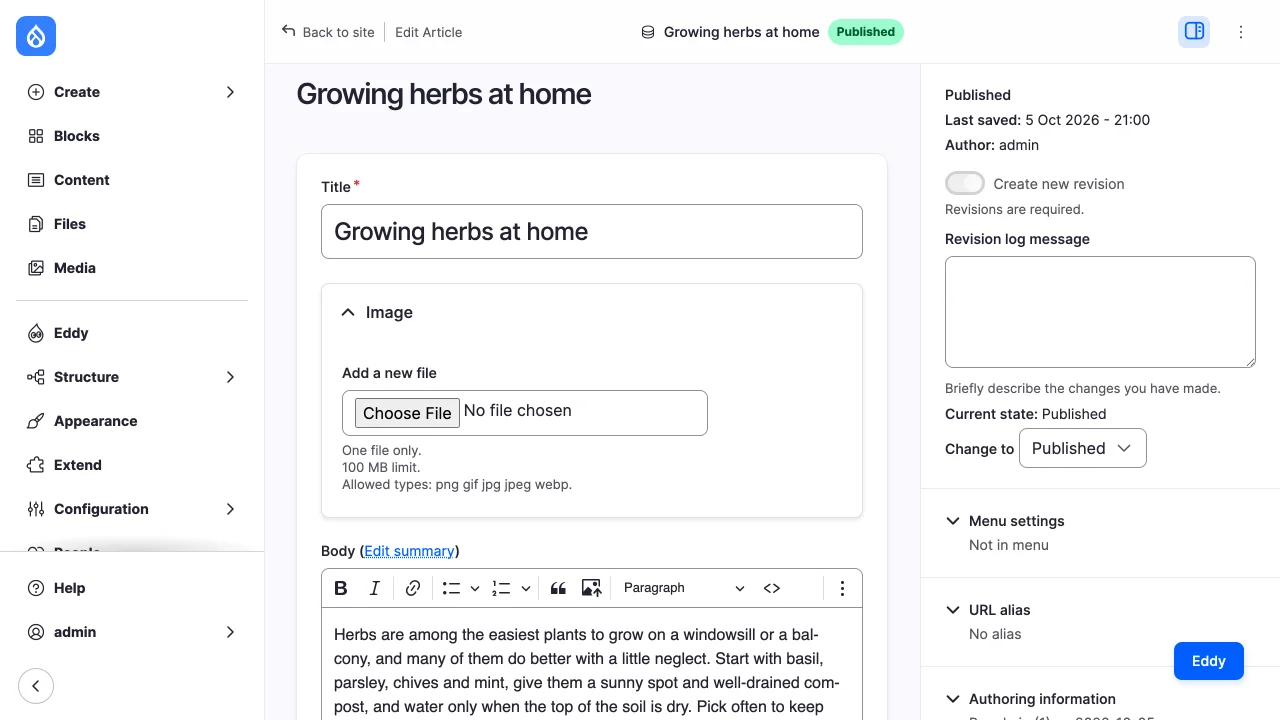Apply italic formatting in Body editor
1280x720 pixels.
(x=375, y=588)
